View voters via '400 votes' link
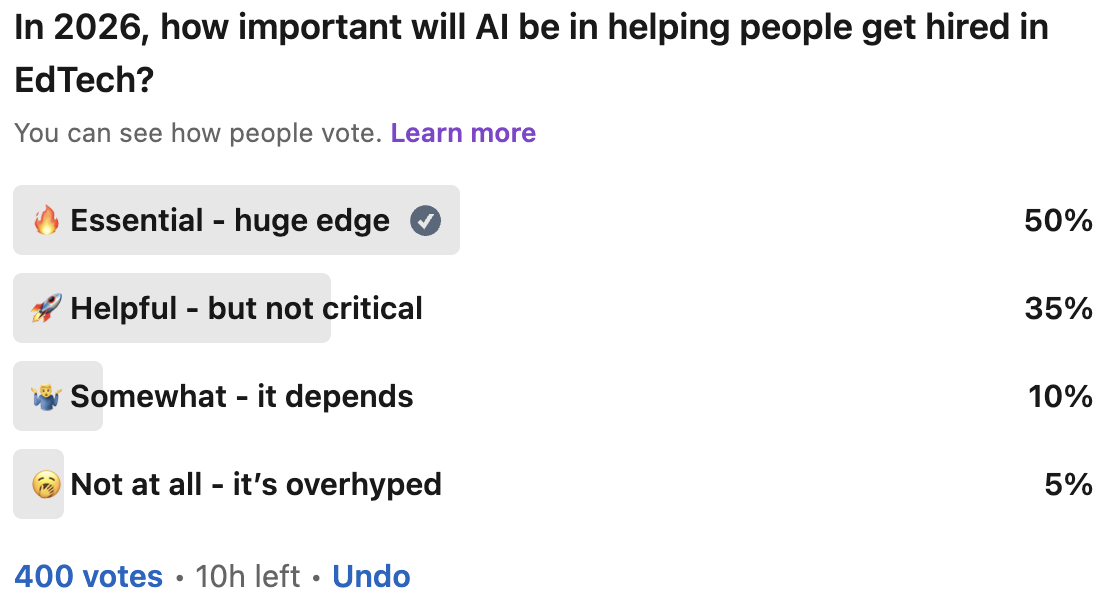 pos(88,576)
